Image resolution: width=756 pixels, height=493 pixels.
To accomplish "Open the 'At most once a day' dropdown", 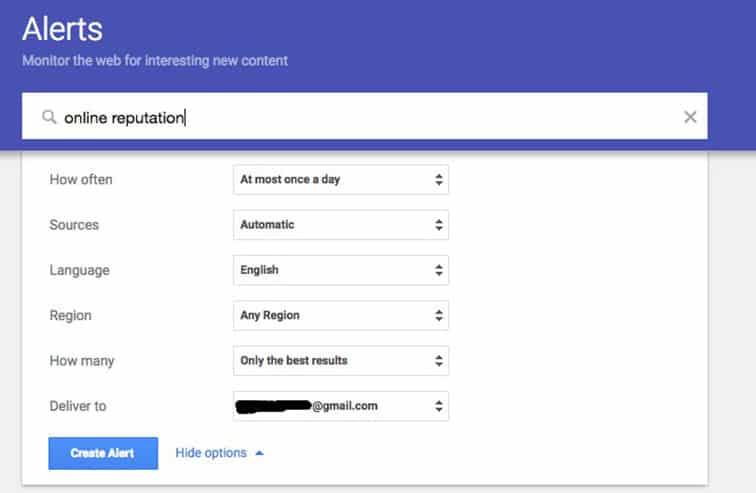I will tap(340, 180).
